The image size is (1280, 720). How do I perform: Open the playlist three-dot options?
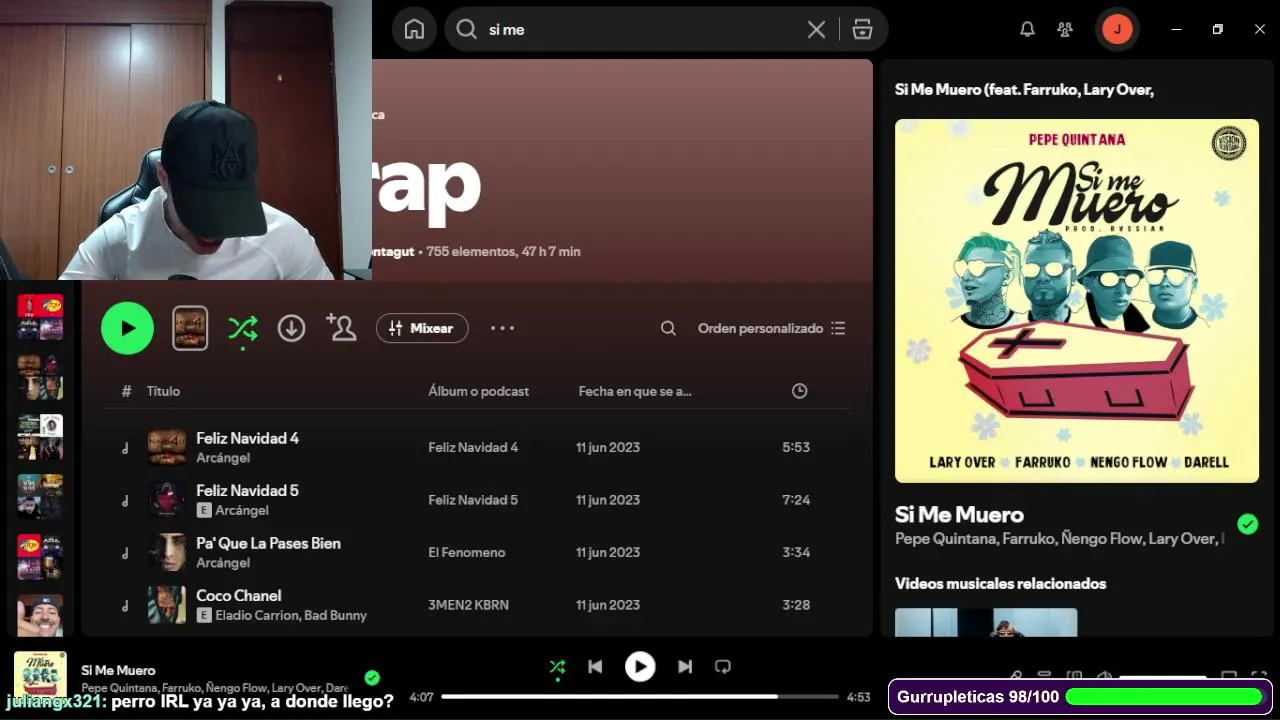point(502,328)
